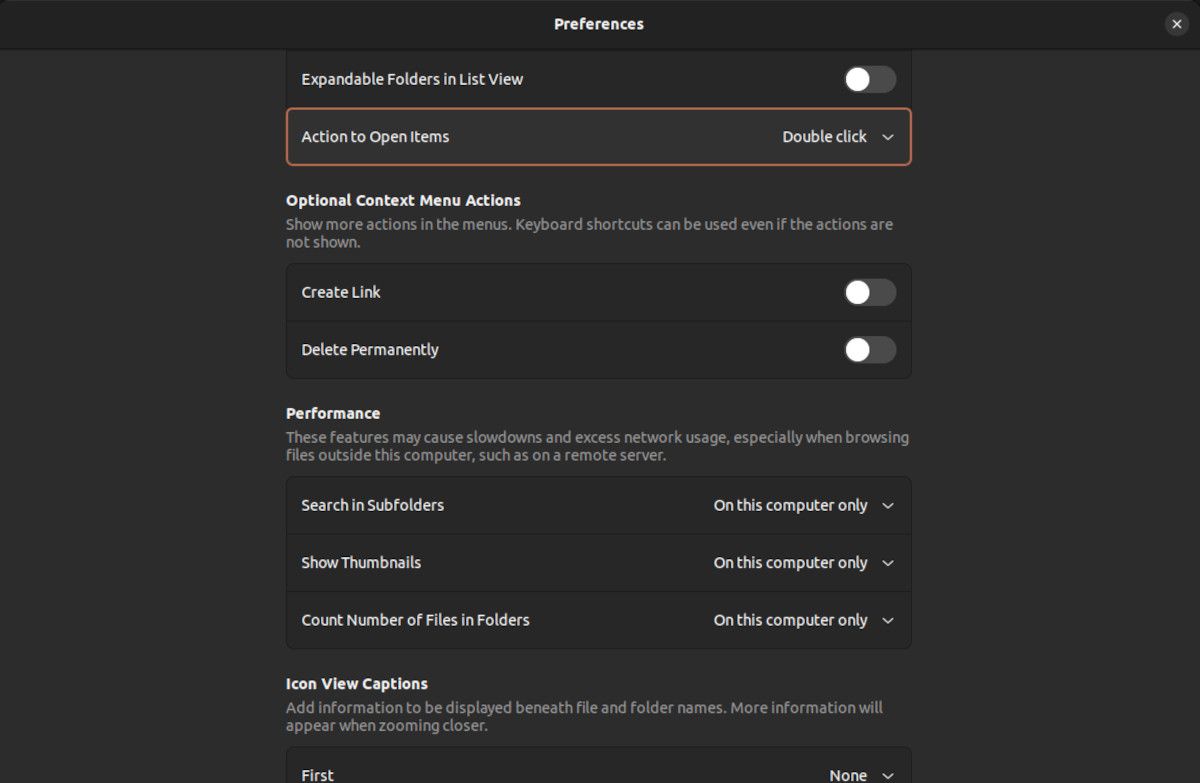Screen dimensions: 1200x783
Task: Open Show Thumbnails dropdown menu
Action: tap(802, 563)
